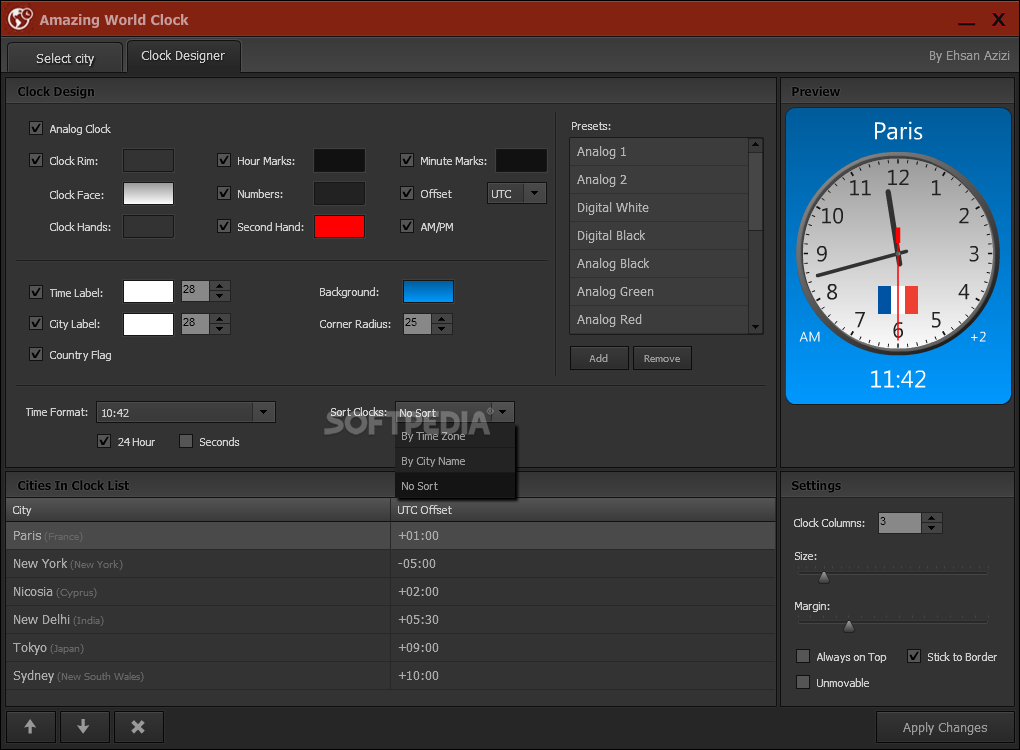Hide the Country Flag via checkbox

tap(36, 355)
